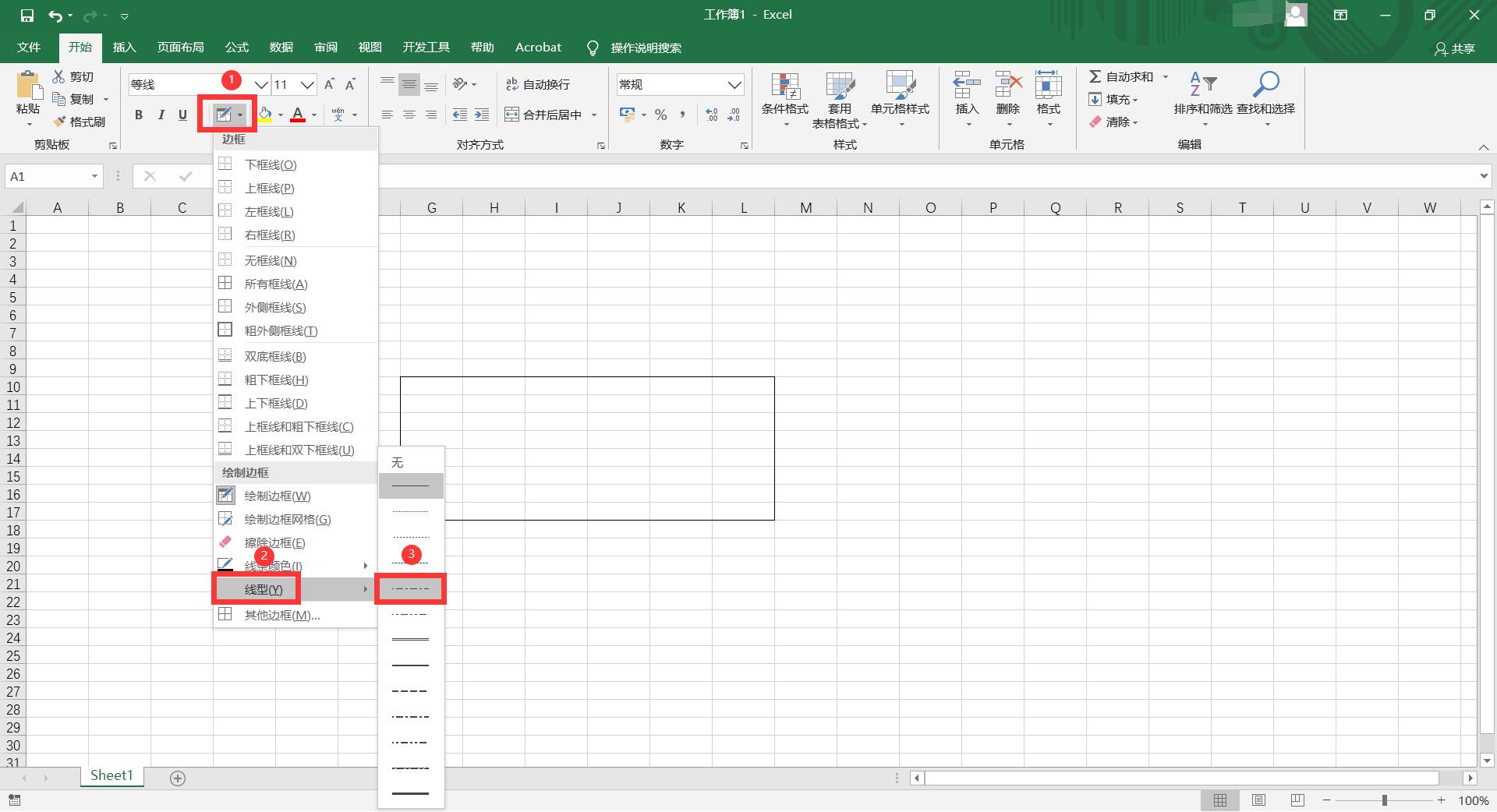Open 单元格样式 cell styles
The image size is (1497, 812).
[x=901, y=99]
